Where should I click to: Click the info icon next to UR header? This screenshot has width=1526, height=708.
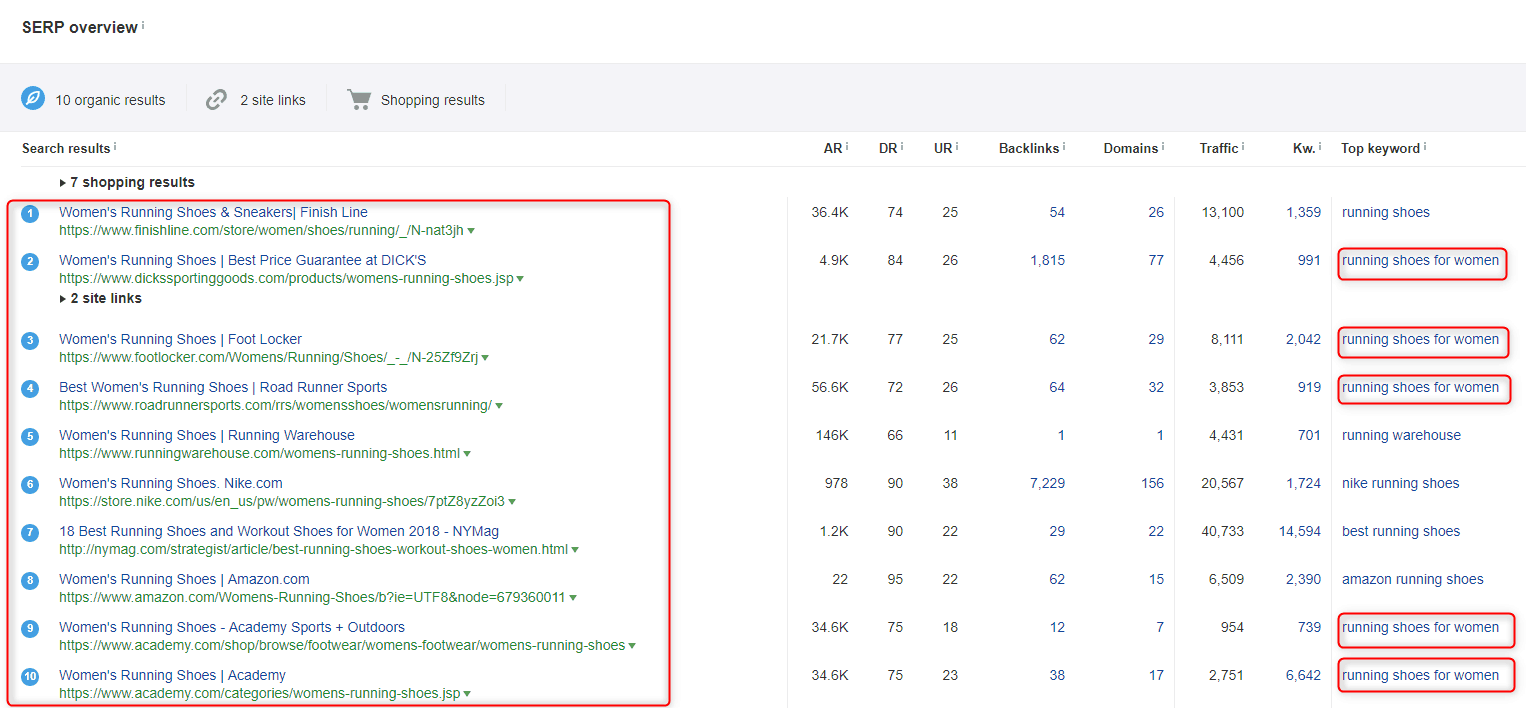[x=957, y=146]
